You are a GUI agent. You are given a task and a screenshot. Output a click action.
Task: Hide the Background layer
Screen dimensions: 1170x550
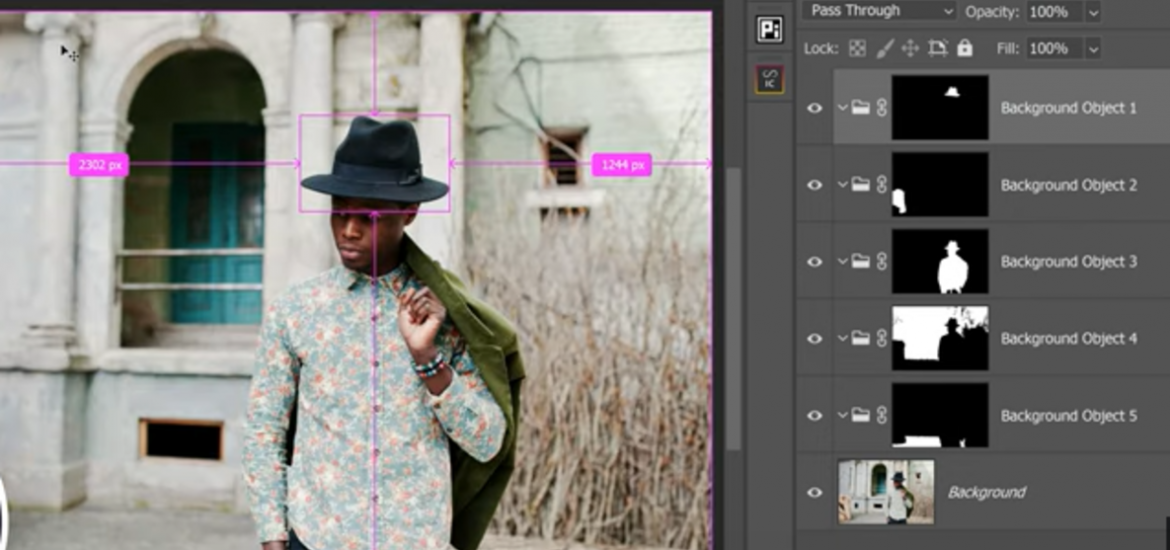coord(815,493)
